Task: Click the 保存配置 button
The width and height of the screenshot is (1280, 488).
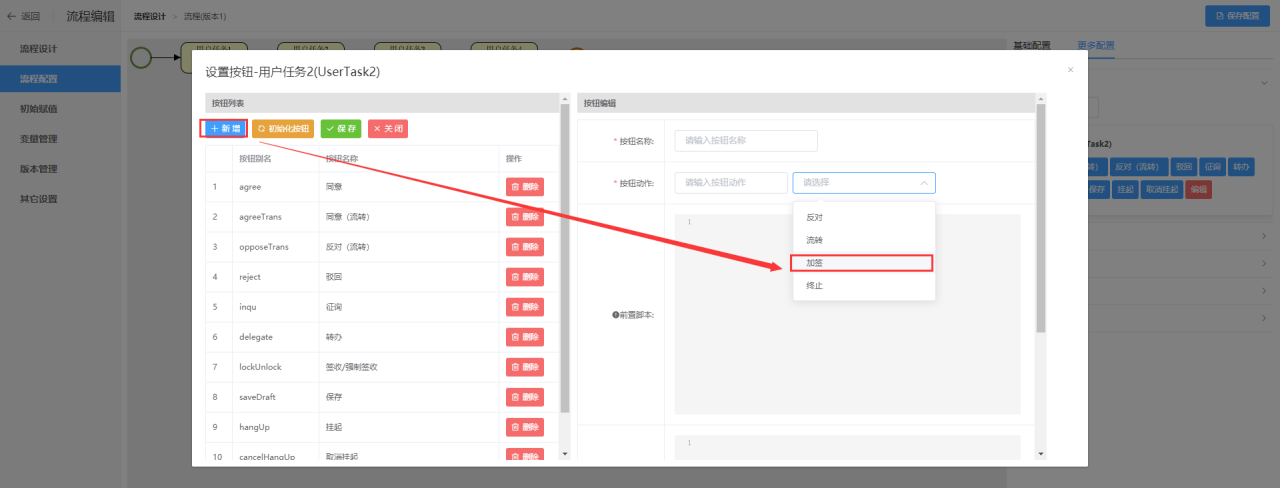Action: coord(1238,16)
